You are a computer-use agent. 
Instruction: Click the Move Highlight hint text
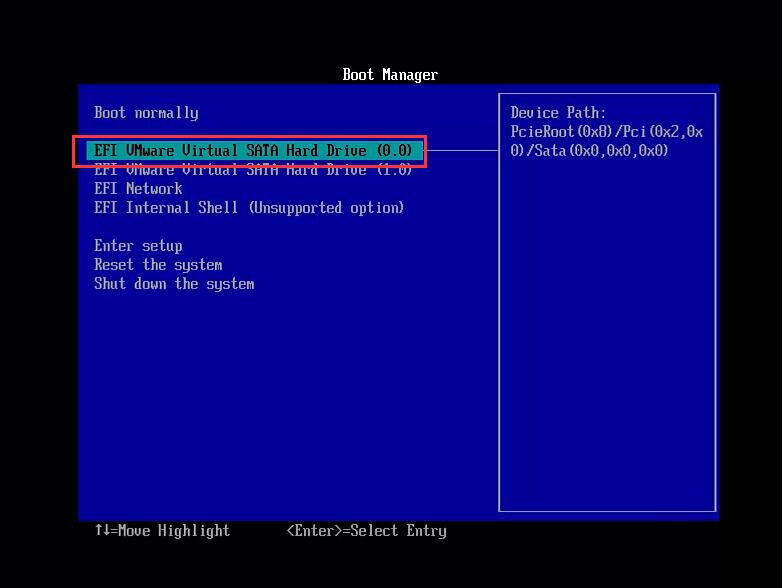173,531
